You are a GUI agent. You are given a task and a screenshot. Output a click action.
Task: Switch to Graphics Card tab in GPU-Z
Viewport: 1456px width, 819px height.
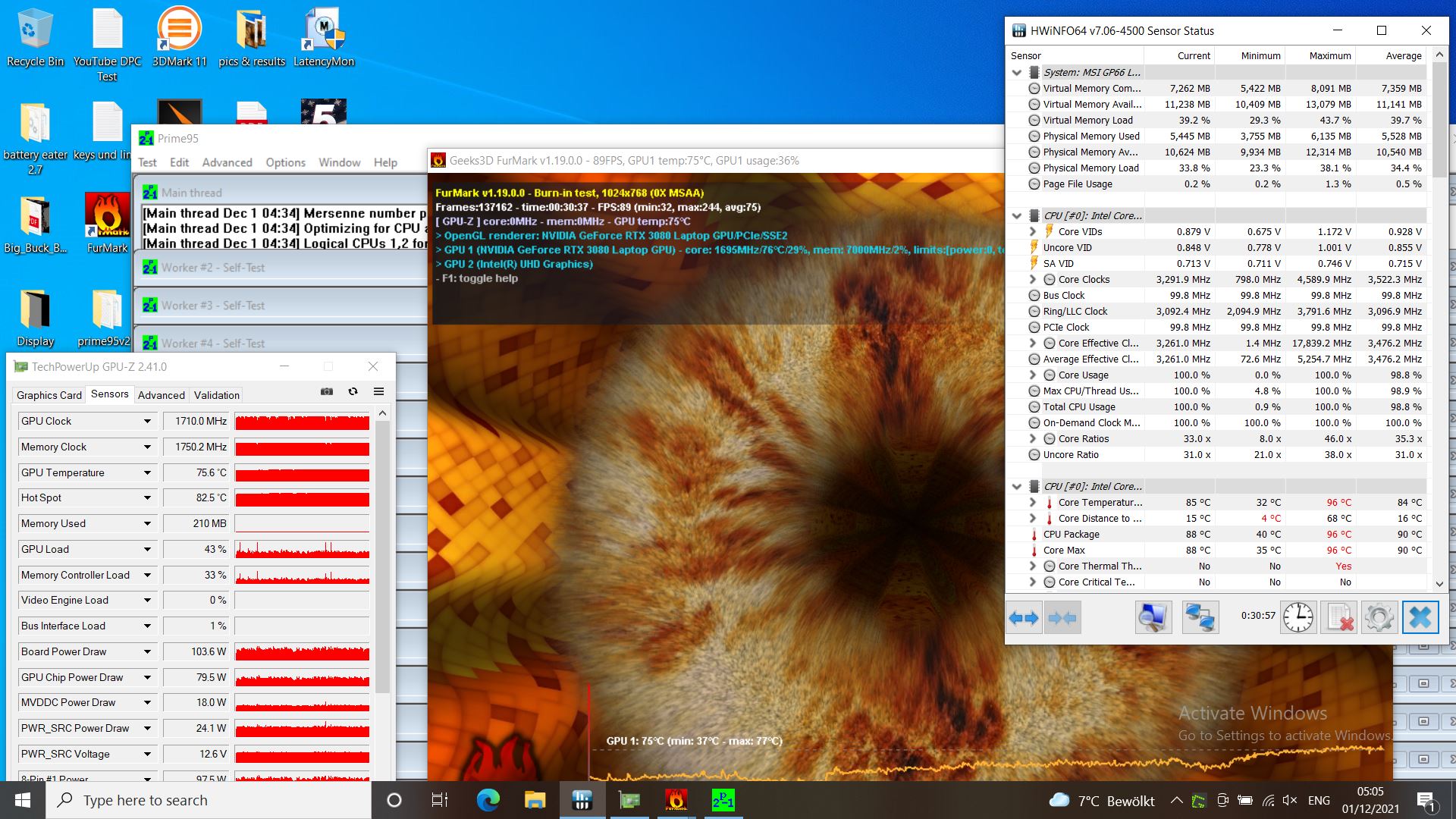49,395
